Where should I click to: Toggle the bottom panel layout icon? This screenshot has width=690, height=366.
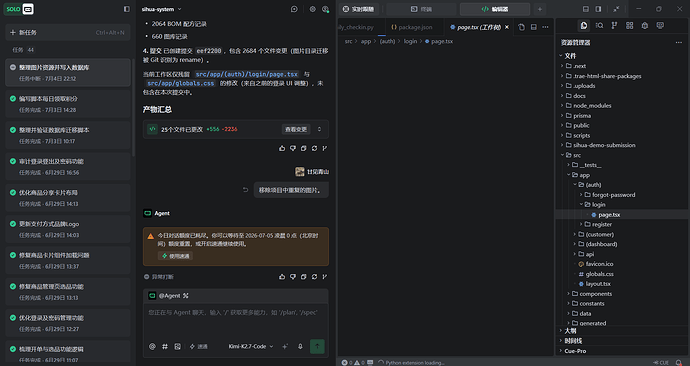pos(586,9)
